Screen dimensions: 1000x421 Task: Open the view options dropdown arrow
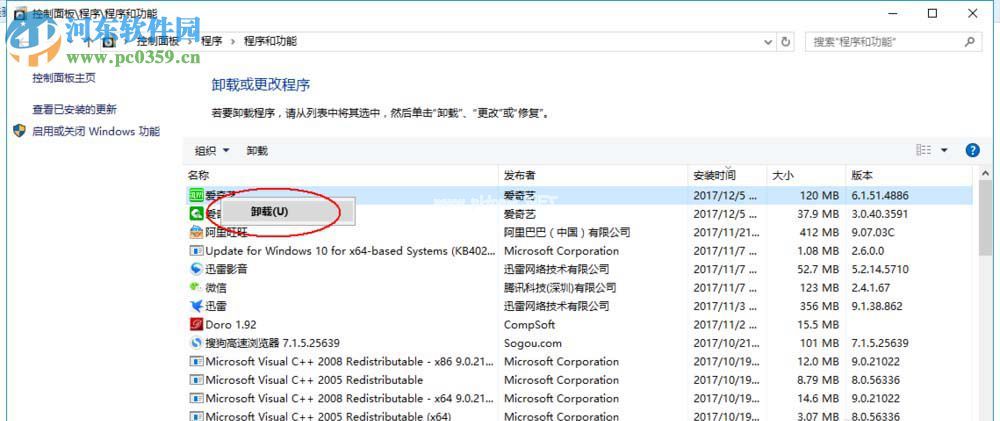click(x=944, y=150)
